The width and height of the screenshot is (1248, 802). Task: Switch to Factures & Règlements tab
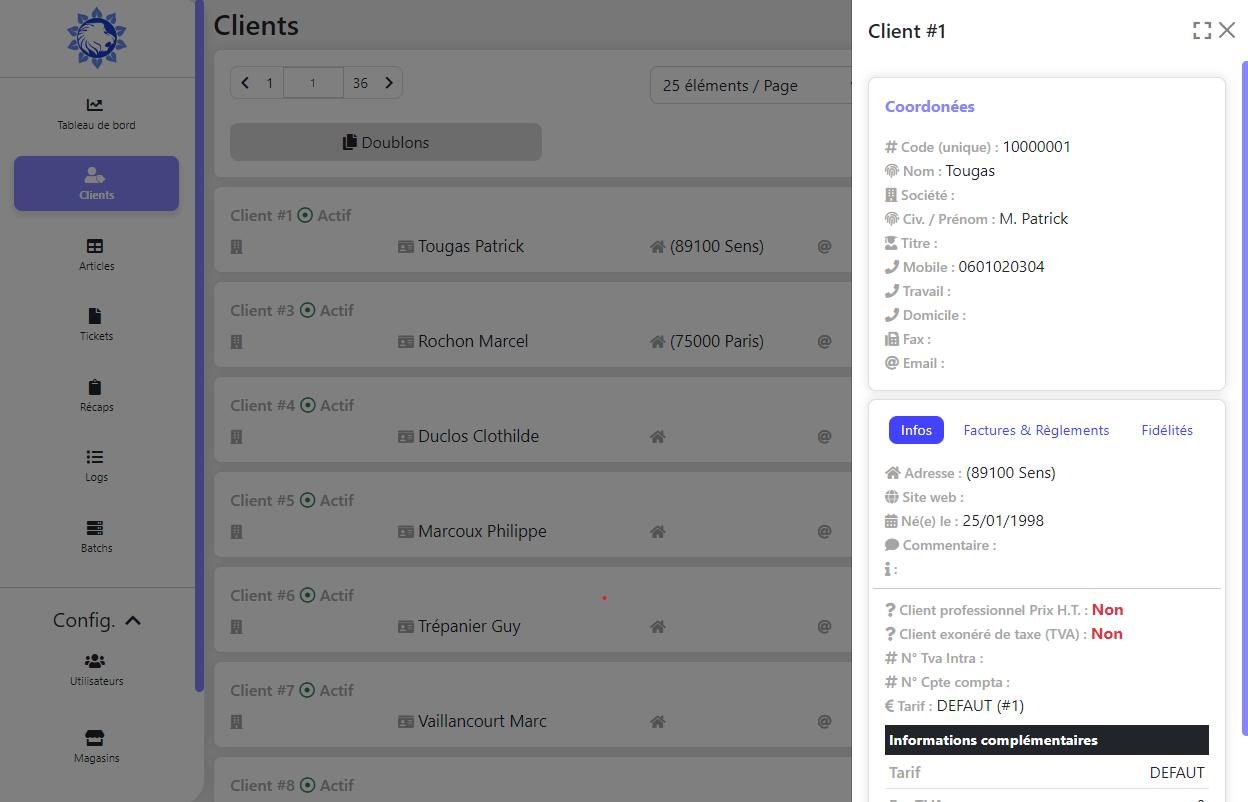tap(1036, 430)
